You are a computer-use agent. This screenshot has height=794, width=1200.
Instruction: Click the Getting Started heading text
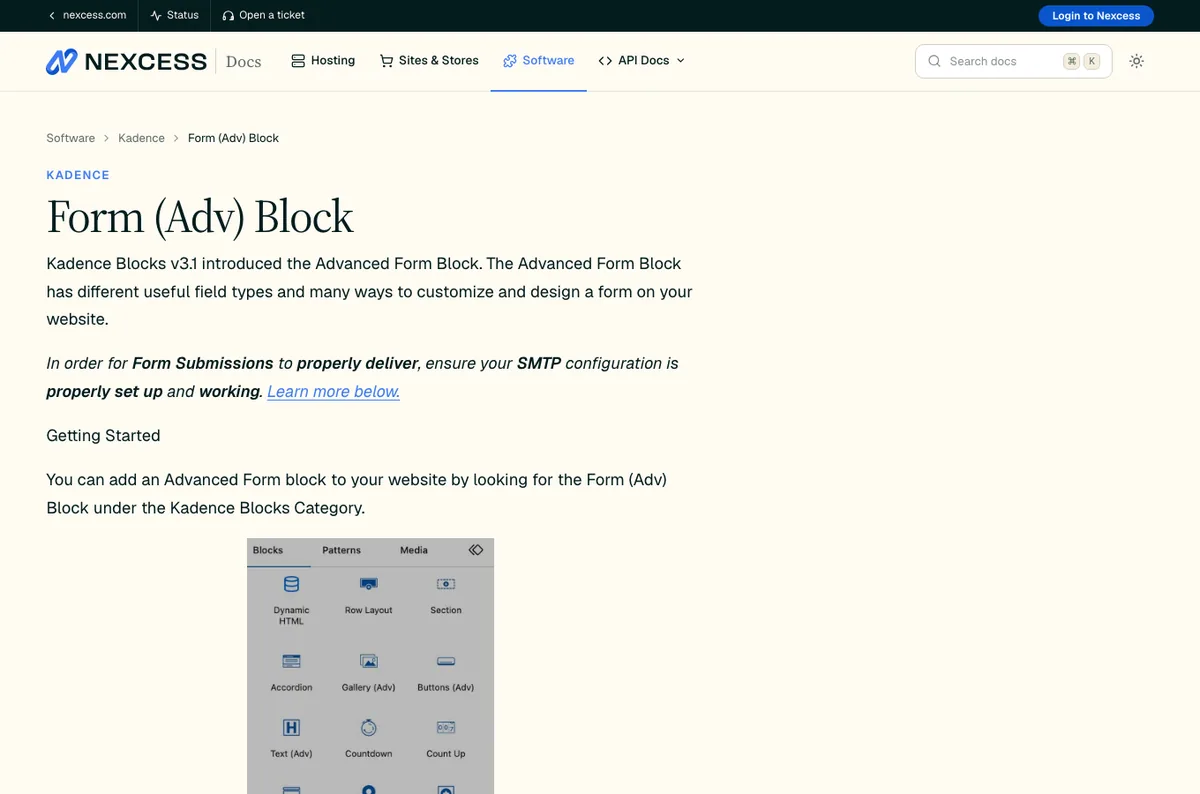point(103,435)
